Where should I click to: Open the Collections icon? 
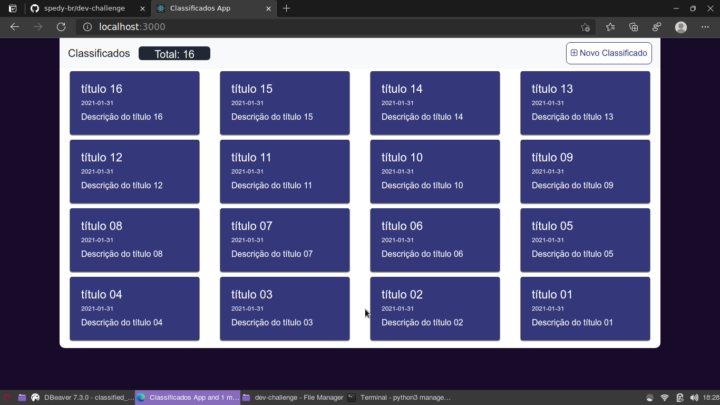coord(634,27)
